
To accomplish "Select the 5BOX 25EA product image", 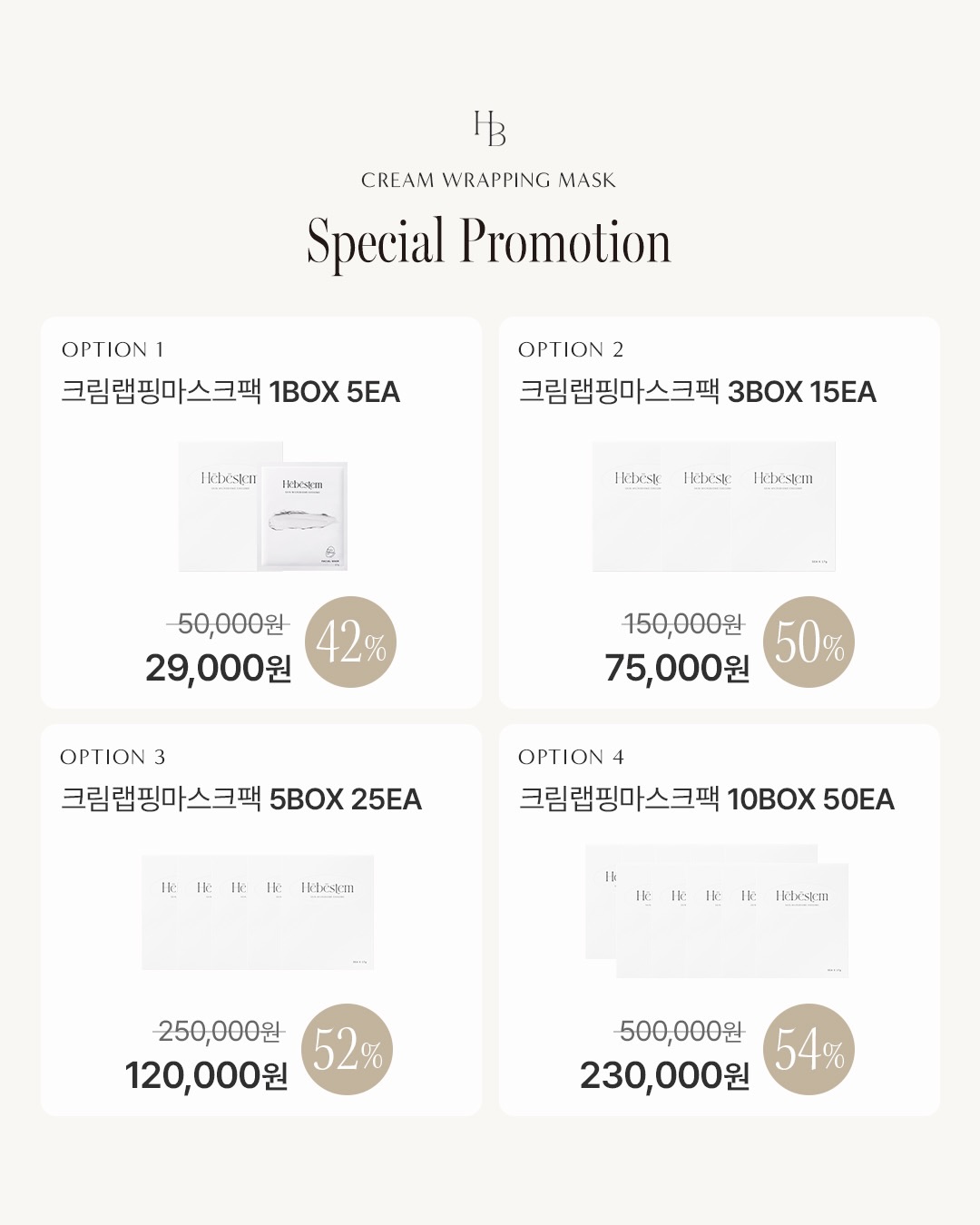I will 258,912.
